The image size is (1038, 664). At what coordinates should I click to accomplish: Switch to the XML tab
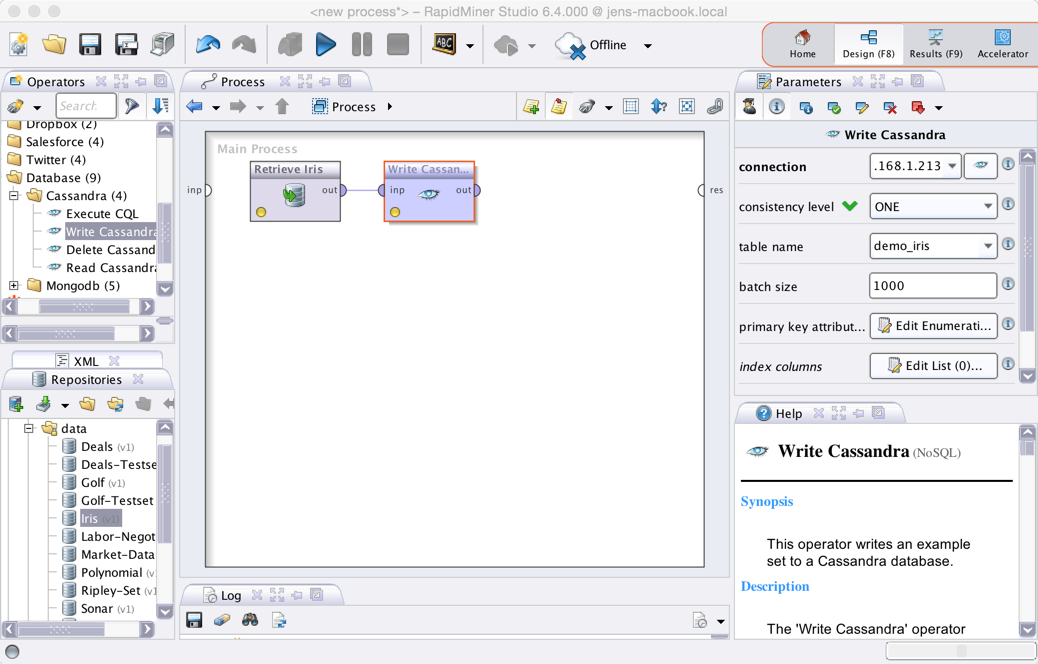tap(85, 361)
